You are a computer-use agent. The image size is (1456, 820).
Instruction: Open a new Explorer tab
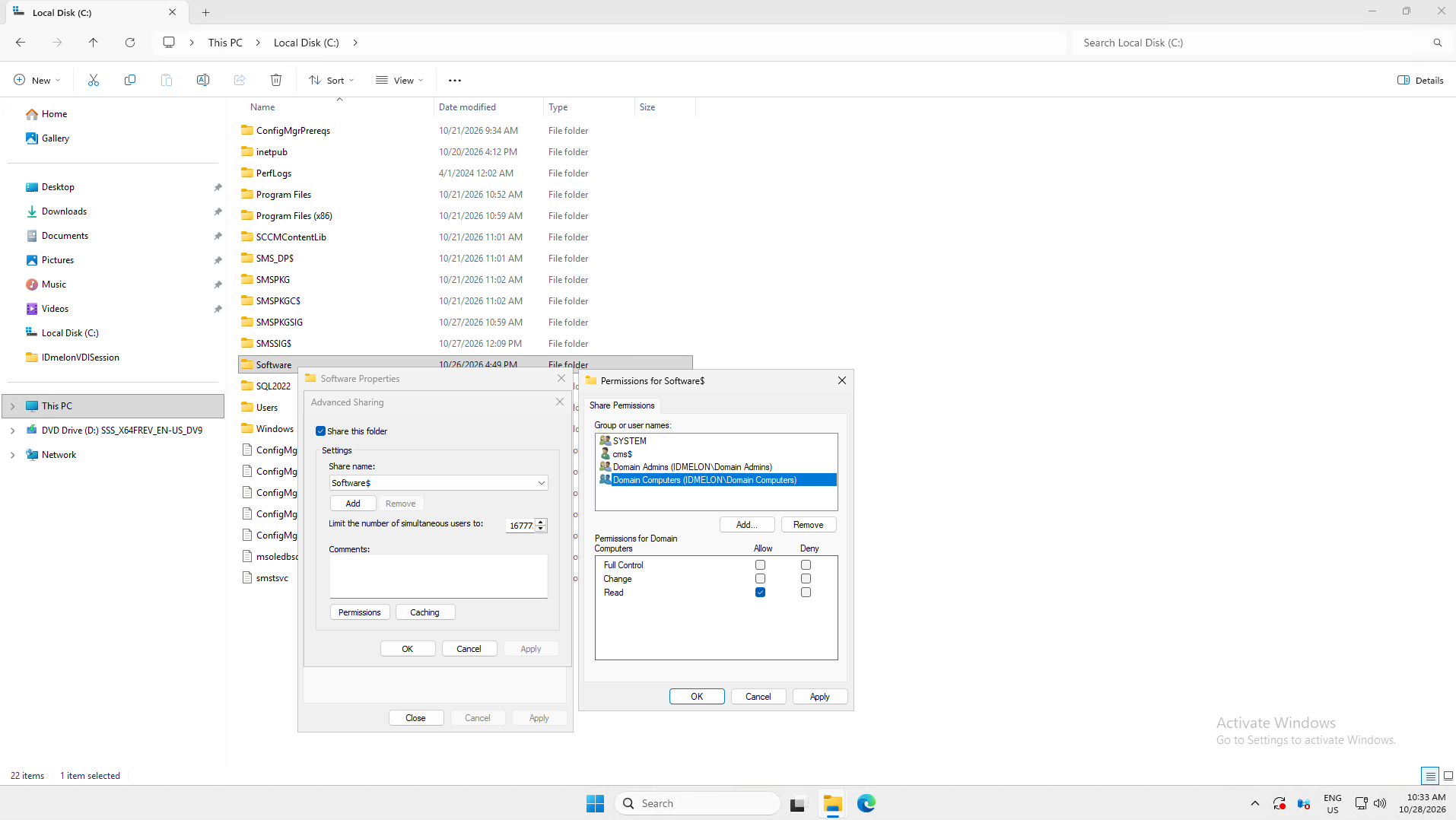pyautogui.click(x=205, y=12)
